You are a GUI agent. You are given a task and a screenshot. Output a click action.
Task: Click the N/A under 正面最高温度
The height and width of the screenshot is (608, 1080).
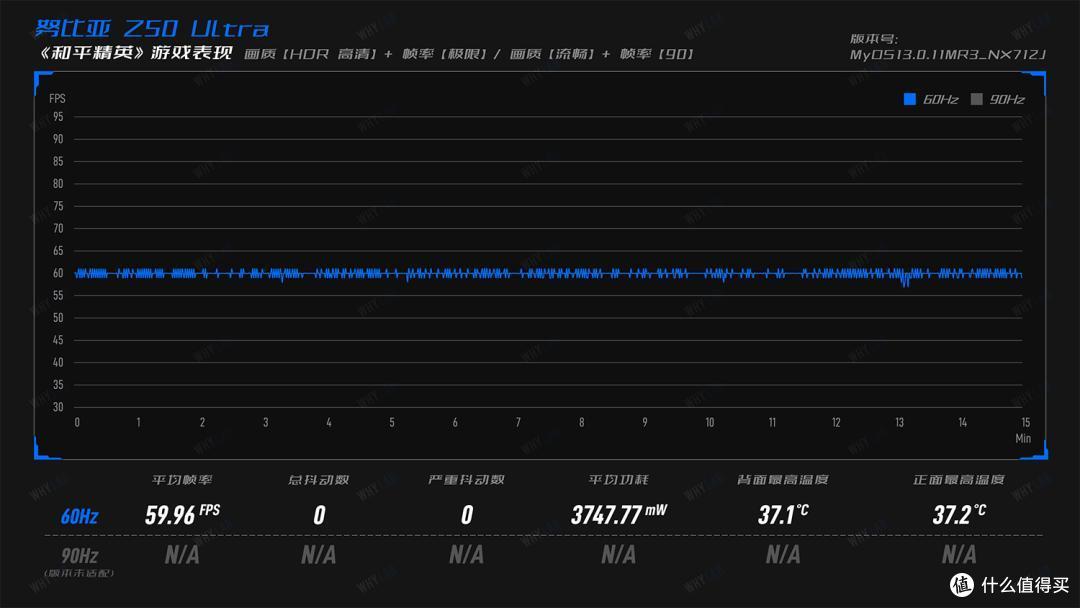tap(959, 554)
